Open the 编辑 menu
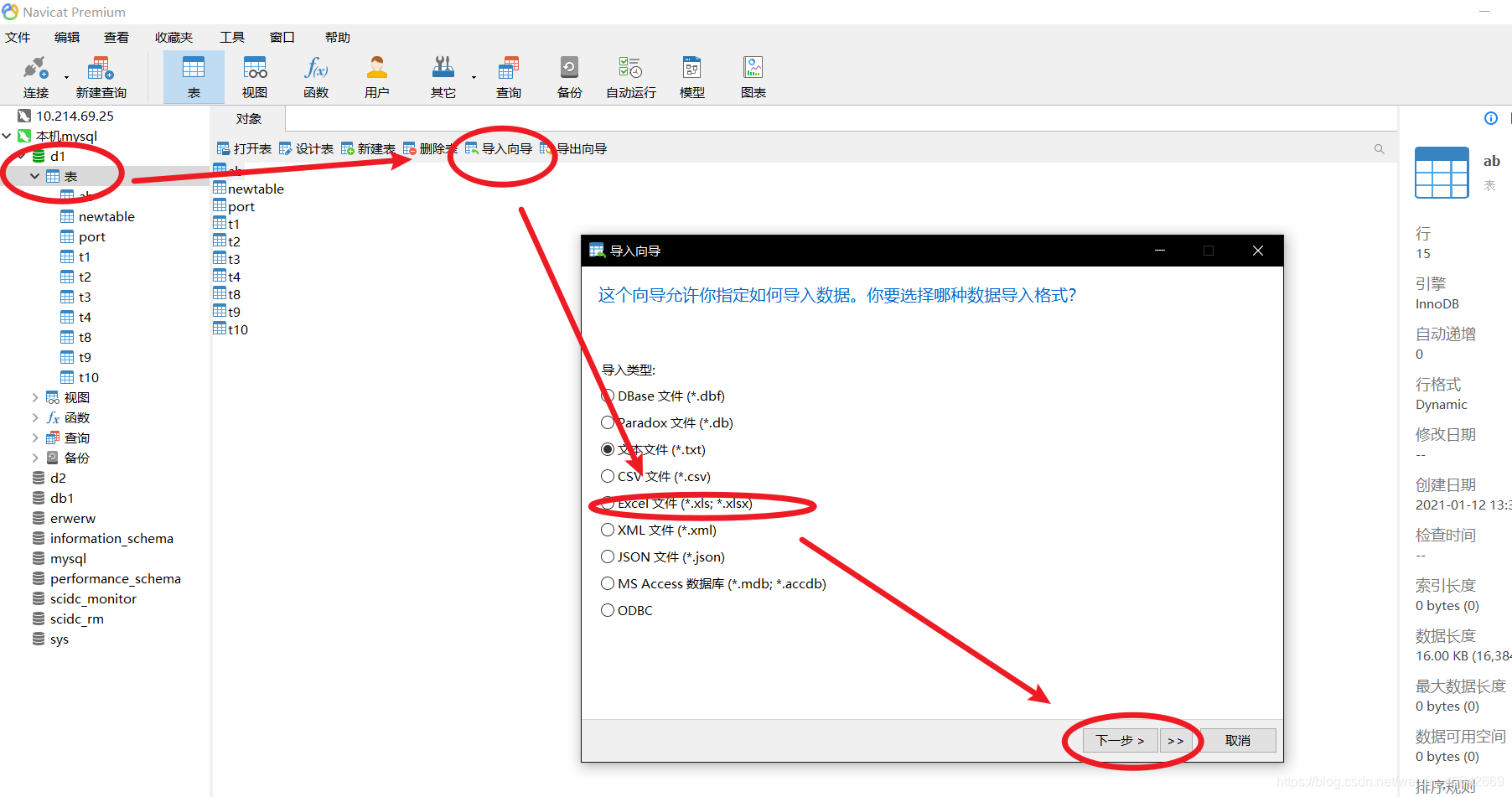This screenshot has height=797, width=1512. (67, 37)
